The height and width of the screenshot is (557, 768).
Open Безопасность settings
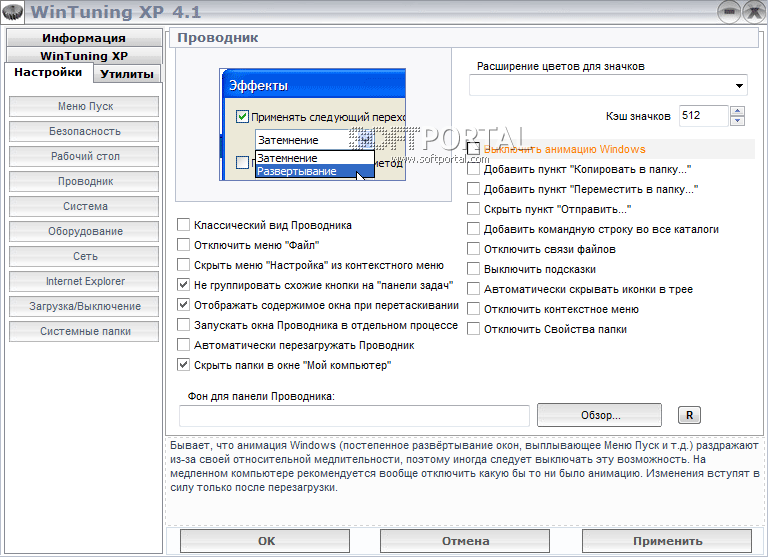click(84, 131)
